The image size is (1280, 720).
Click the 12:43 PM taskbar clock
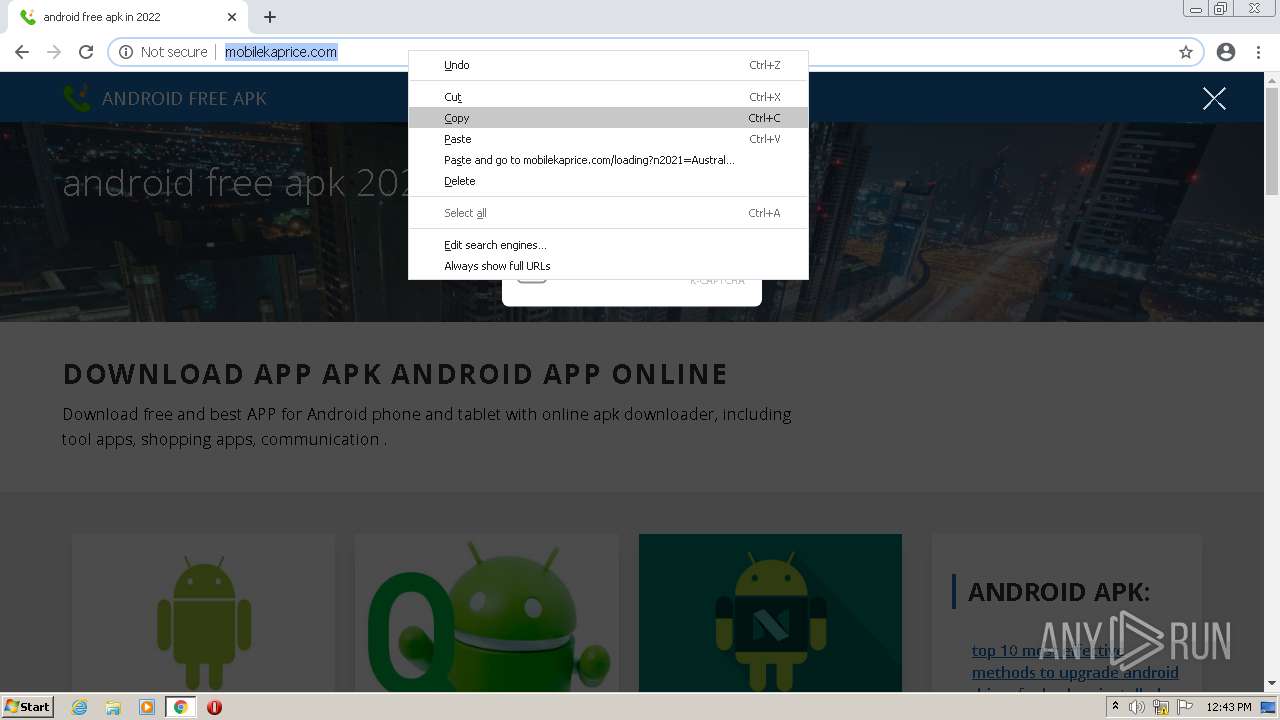(1229, 707)
